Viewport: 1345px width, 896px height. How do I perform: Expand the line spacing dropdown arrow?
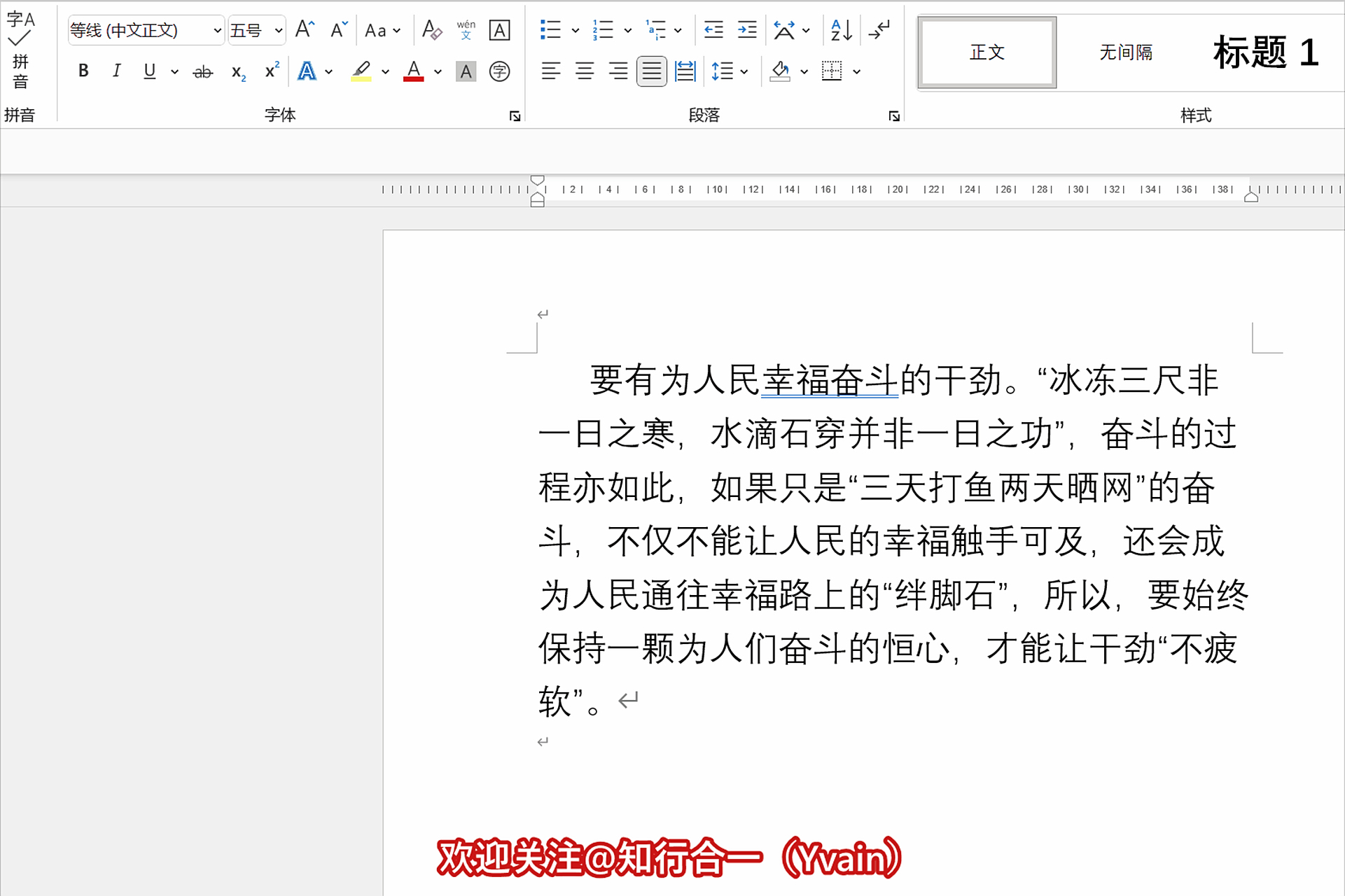point(744,71)
